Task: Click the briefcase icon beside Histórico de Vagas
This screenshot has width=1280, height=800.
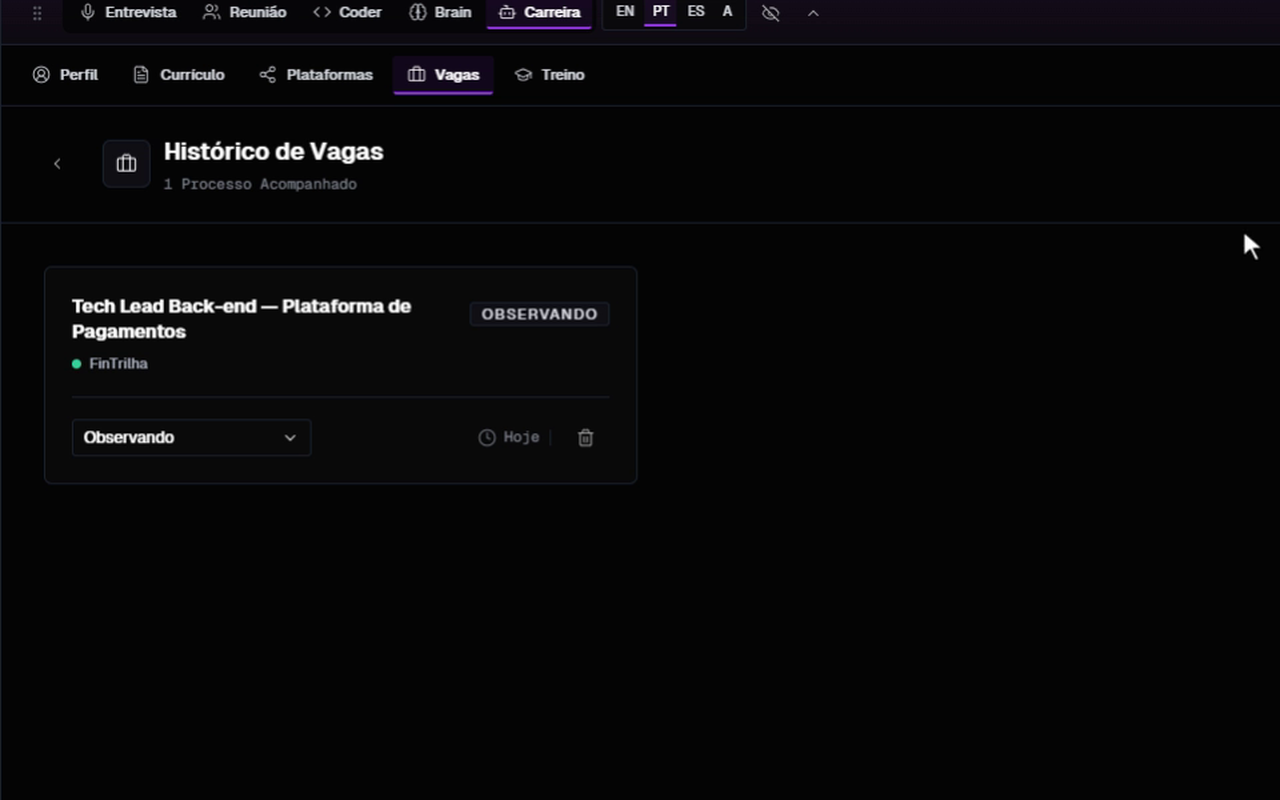Action: (126, 164)
